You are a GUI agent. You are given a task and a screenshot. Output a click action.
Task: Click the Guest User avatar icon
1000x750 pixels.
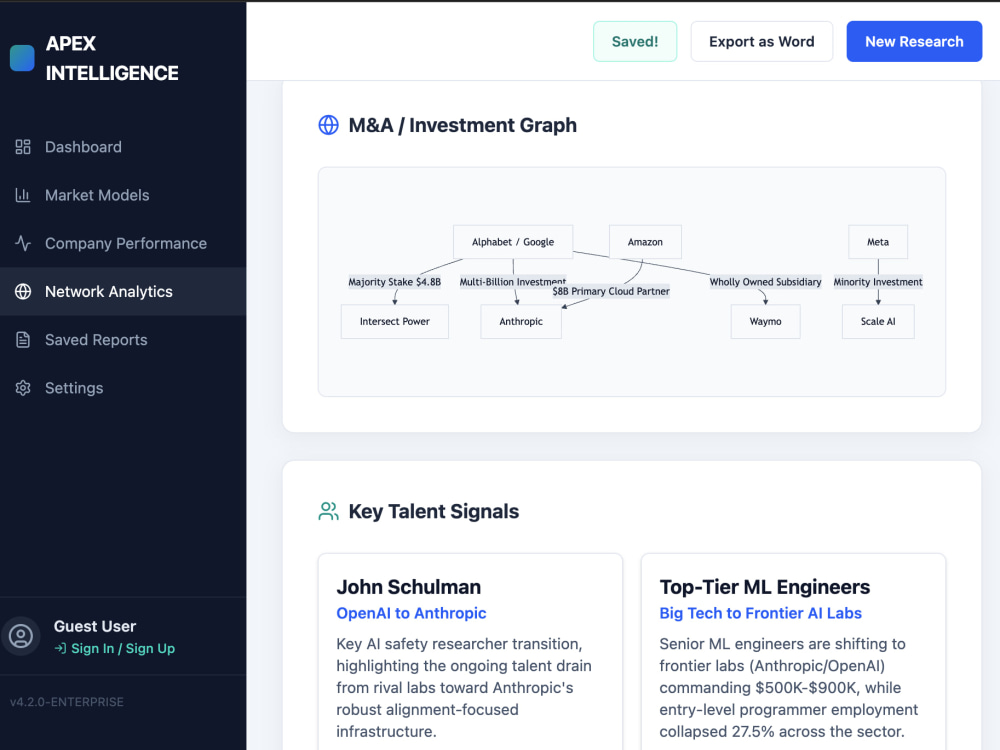point(21,636)
